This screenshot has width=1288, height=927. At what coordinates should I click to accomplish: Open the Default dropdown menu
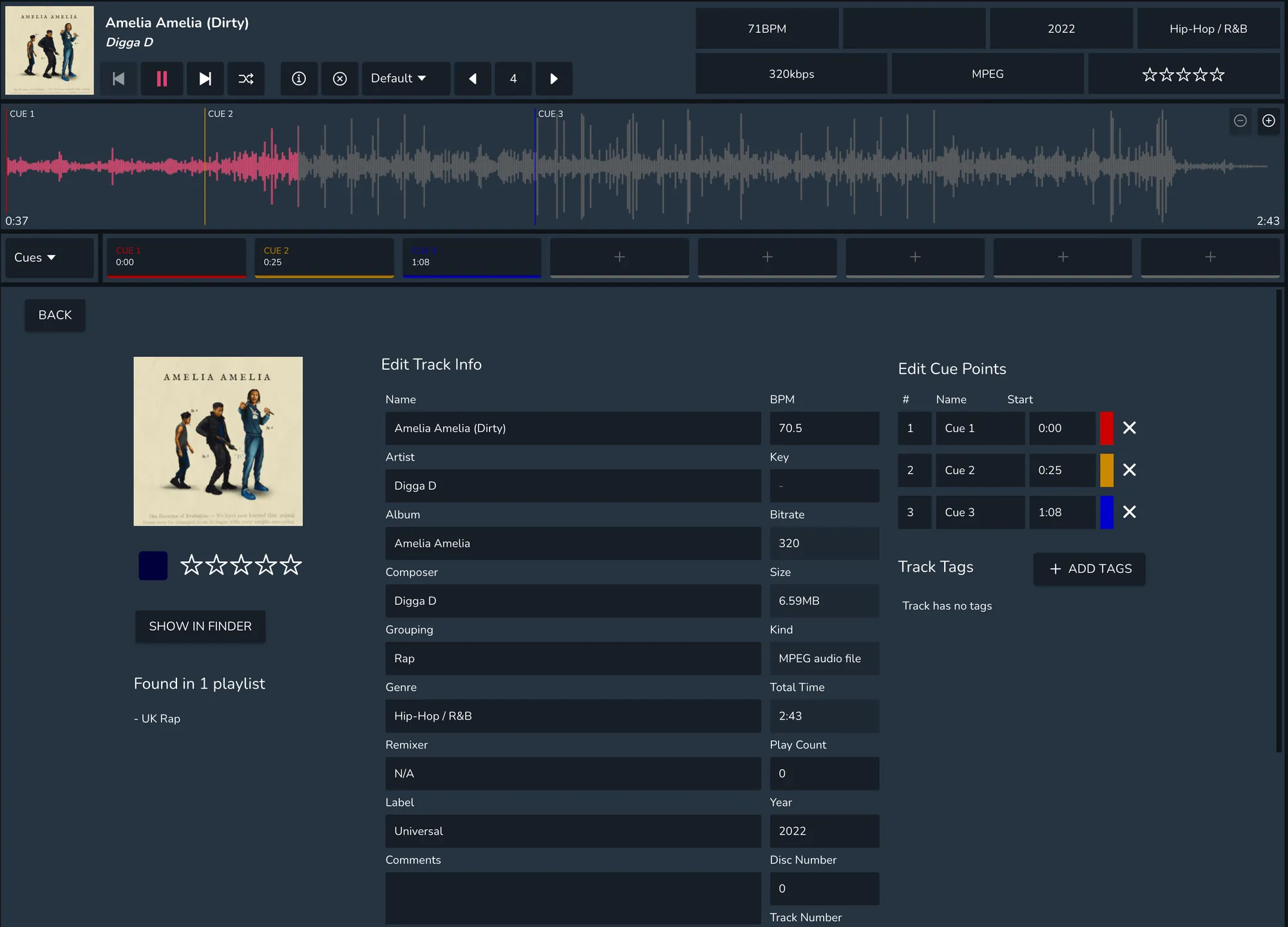click(x=405, y=79)
